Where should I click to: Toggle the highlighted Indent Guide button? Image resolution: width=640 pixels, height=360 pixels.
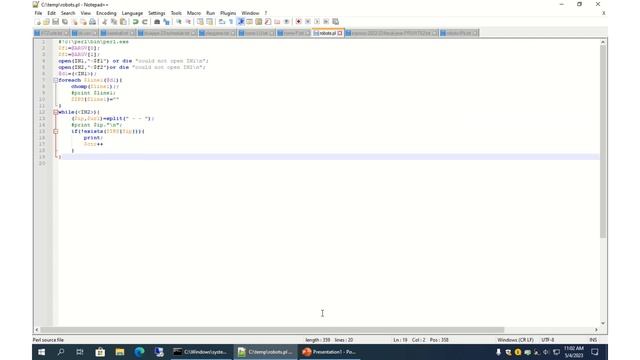(241, 22)
